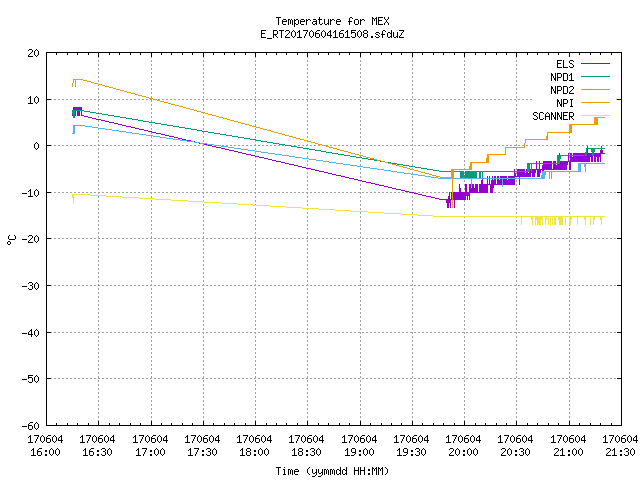Click the y-axis value -30
Viewport: 640px width, 480px height.
tap(31, 286)
